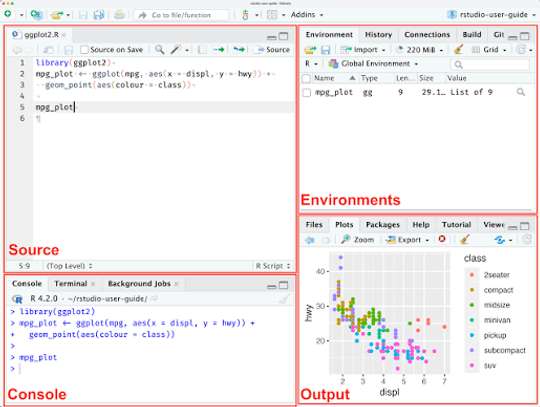Open the Build tab
Image resolution: width=540 pixels, height=407 pixels.
pos(471,34)
